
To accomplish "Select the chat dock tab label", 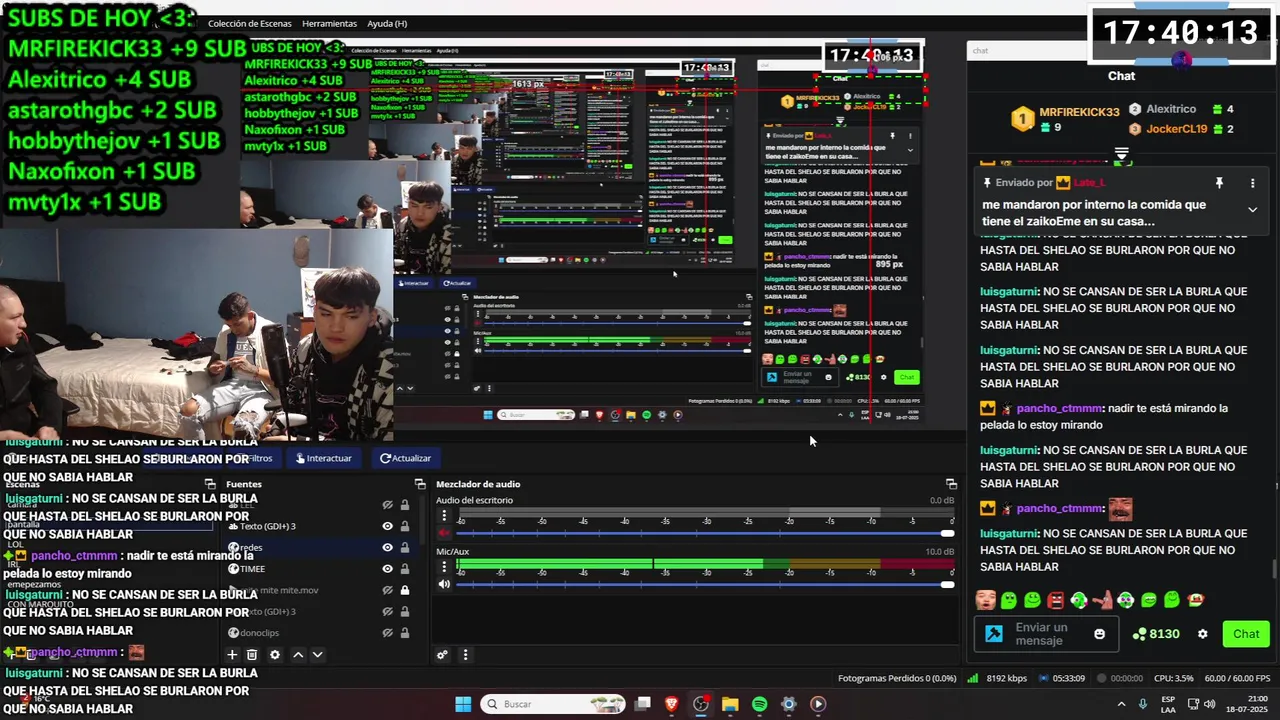I will (x=981, y=51).
